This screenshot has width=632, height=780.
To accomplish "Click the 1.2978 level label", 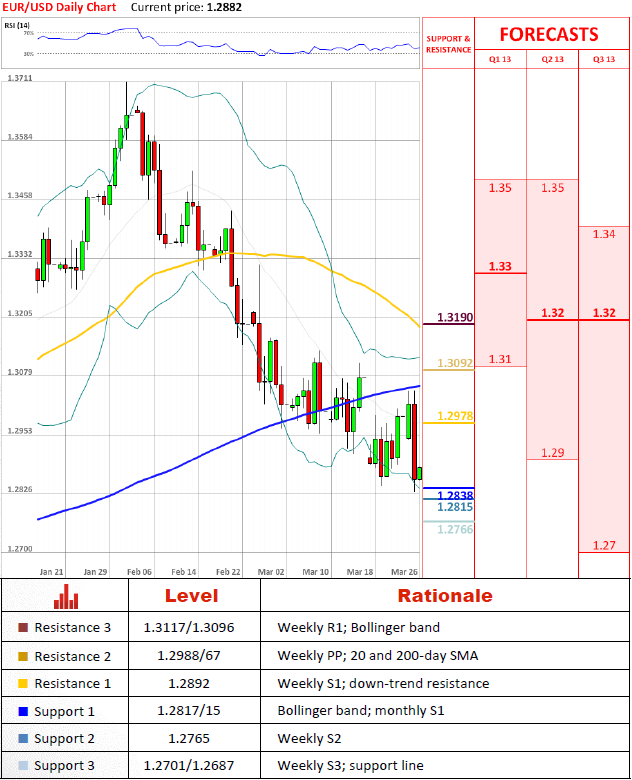I will coord(455,416).
